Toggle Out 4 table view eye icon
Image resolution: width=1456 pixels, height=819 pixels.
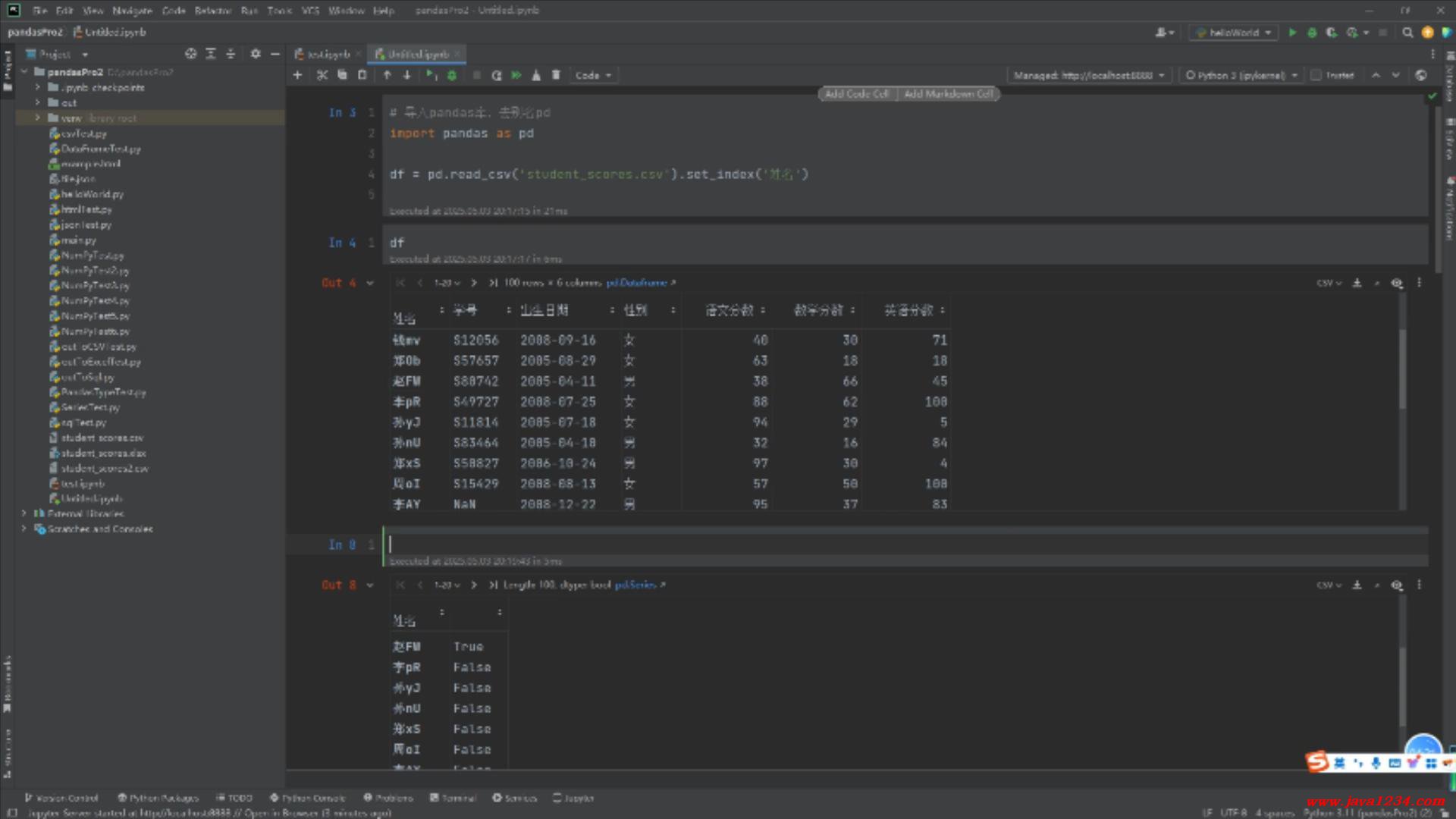tap(1396, 283)
